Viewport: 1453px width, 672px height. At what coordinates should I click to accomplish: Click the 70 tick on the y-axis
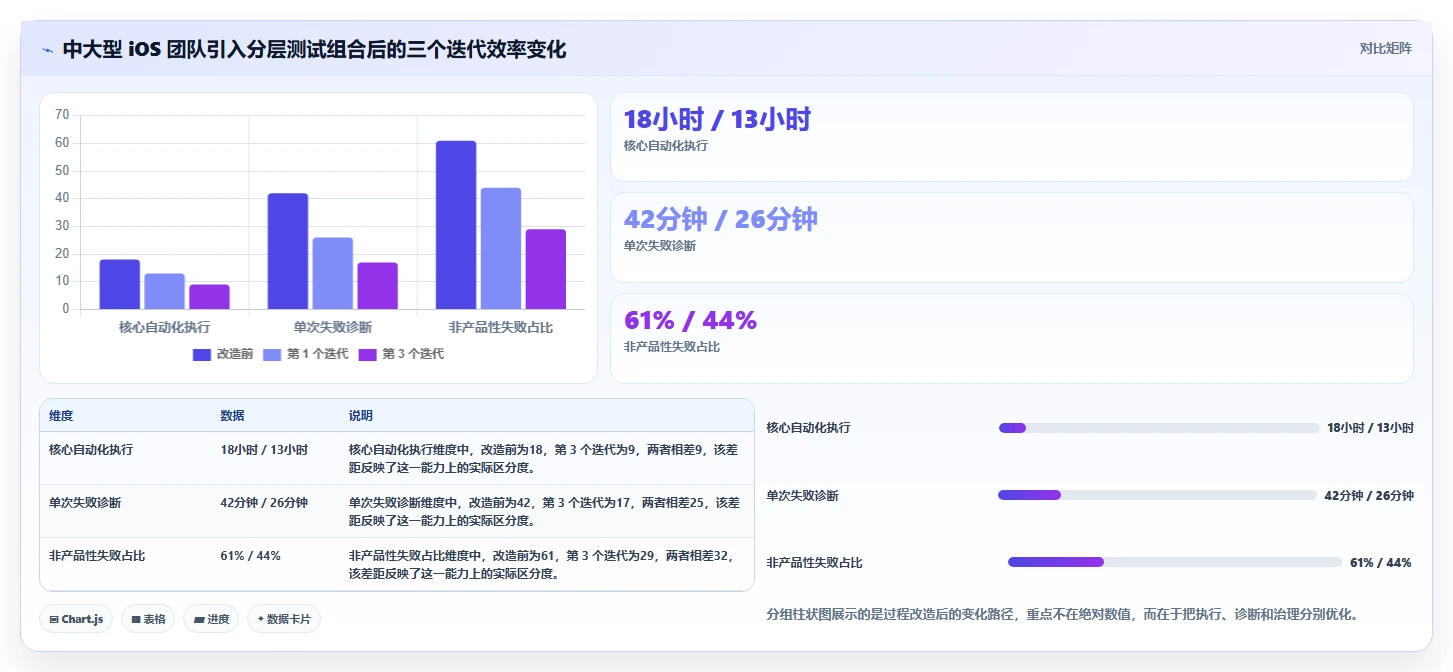point(62,115)
